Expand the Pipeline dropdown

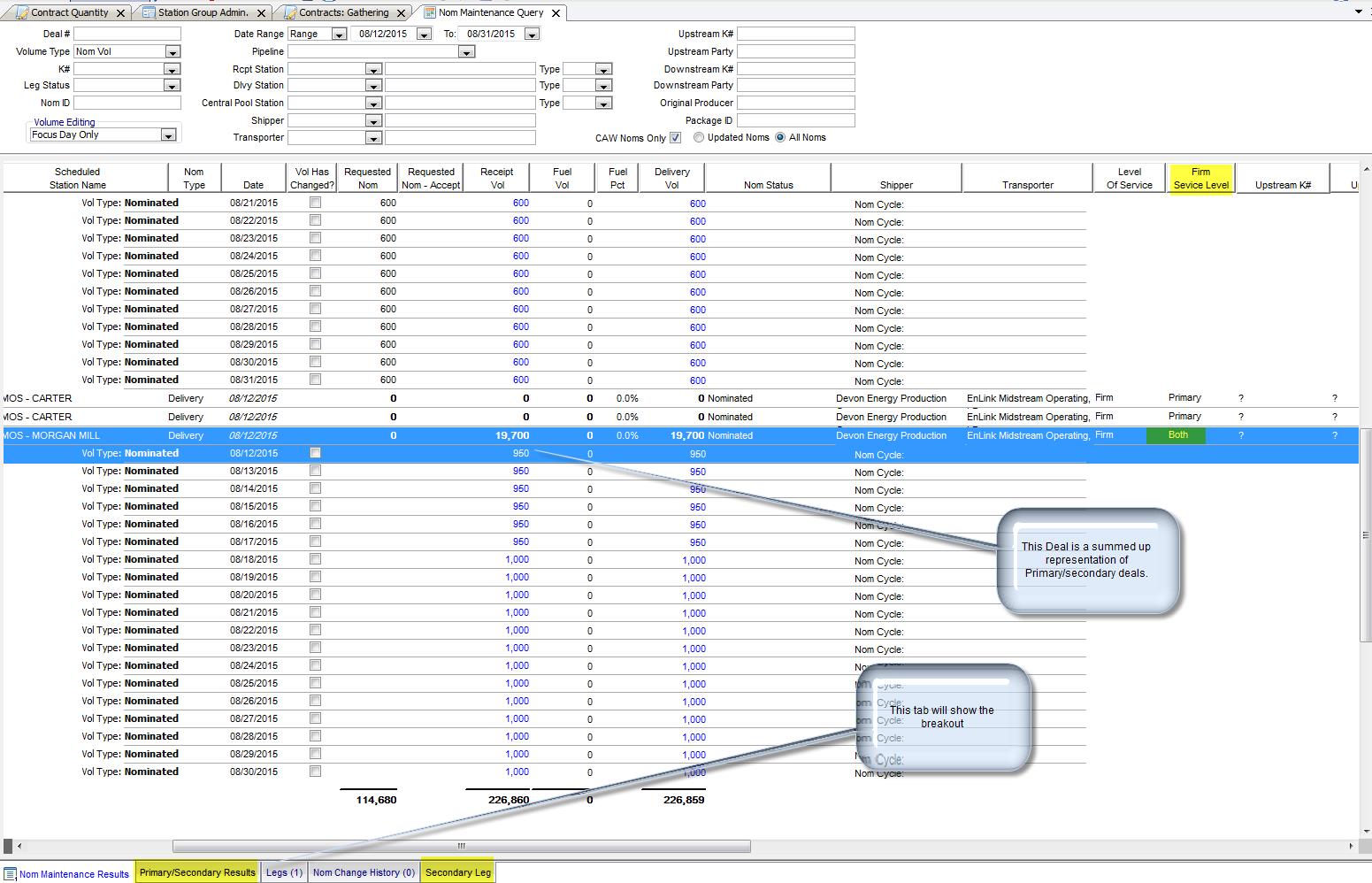(466, 52)
